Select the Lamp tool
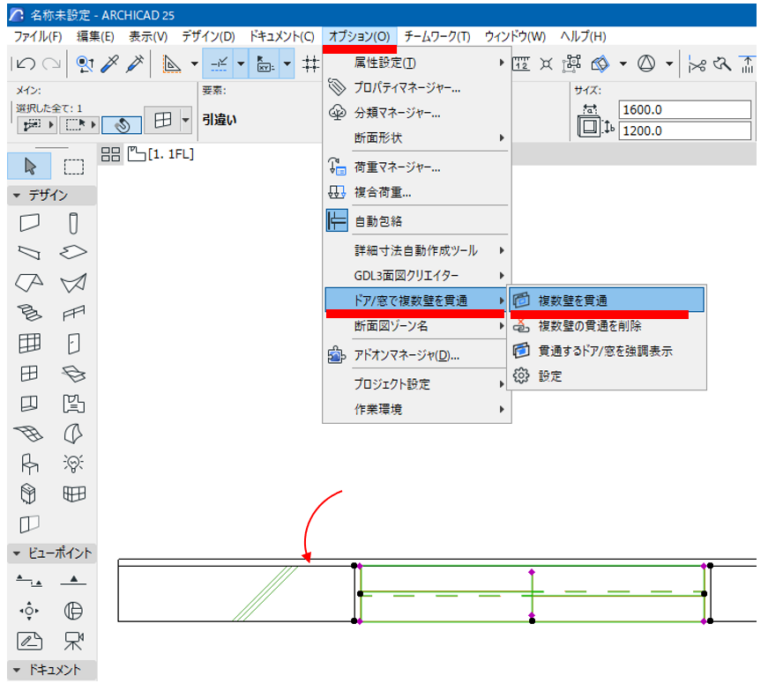Image resolution: width=768 pixels, height=683 pixels. coord(73,463)
